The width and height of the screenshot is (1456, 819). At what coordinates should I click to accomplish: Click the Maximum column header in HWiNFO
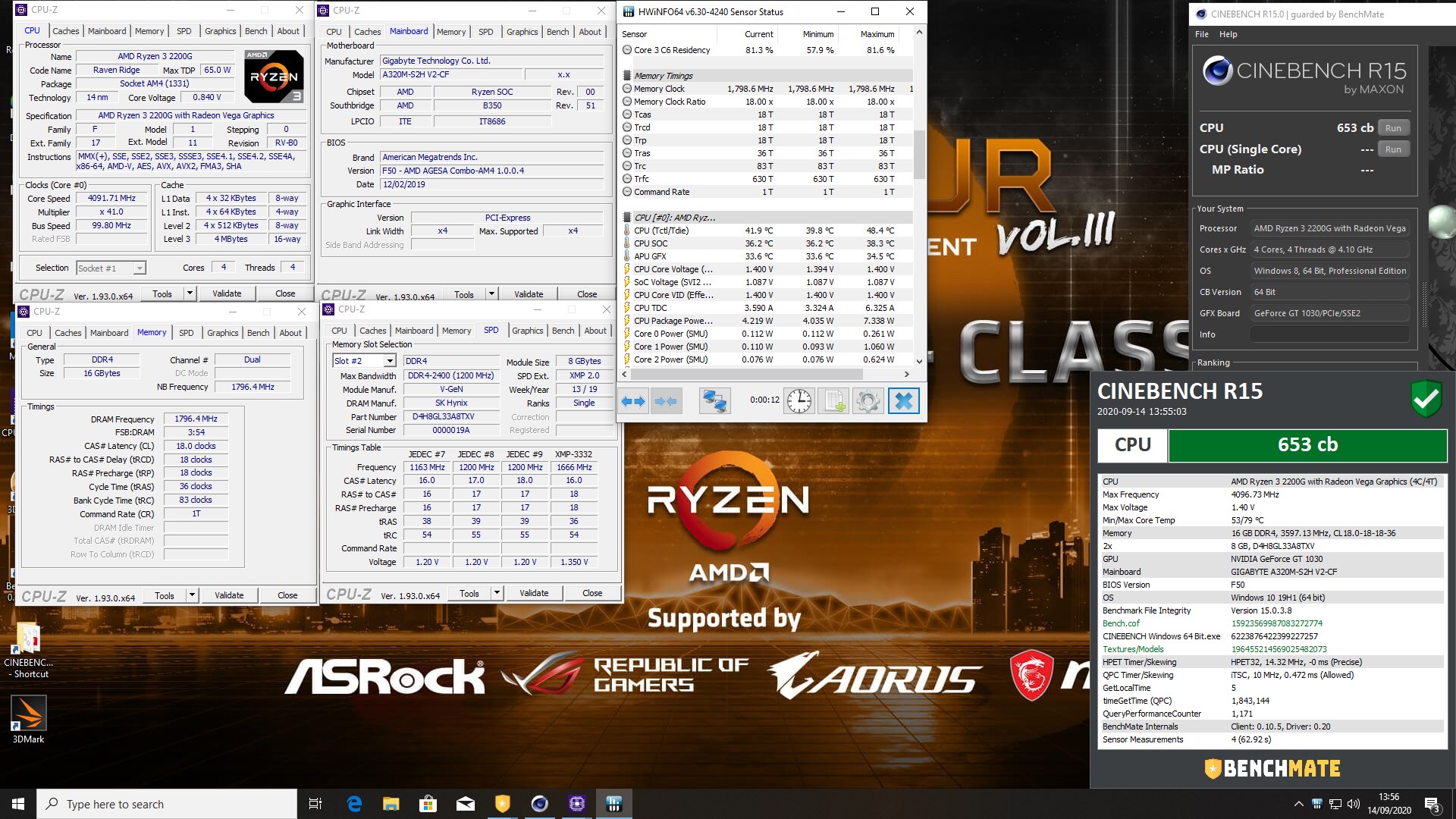tap(877, 34)
